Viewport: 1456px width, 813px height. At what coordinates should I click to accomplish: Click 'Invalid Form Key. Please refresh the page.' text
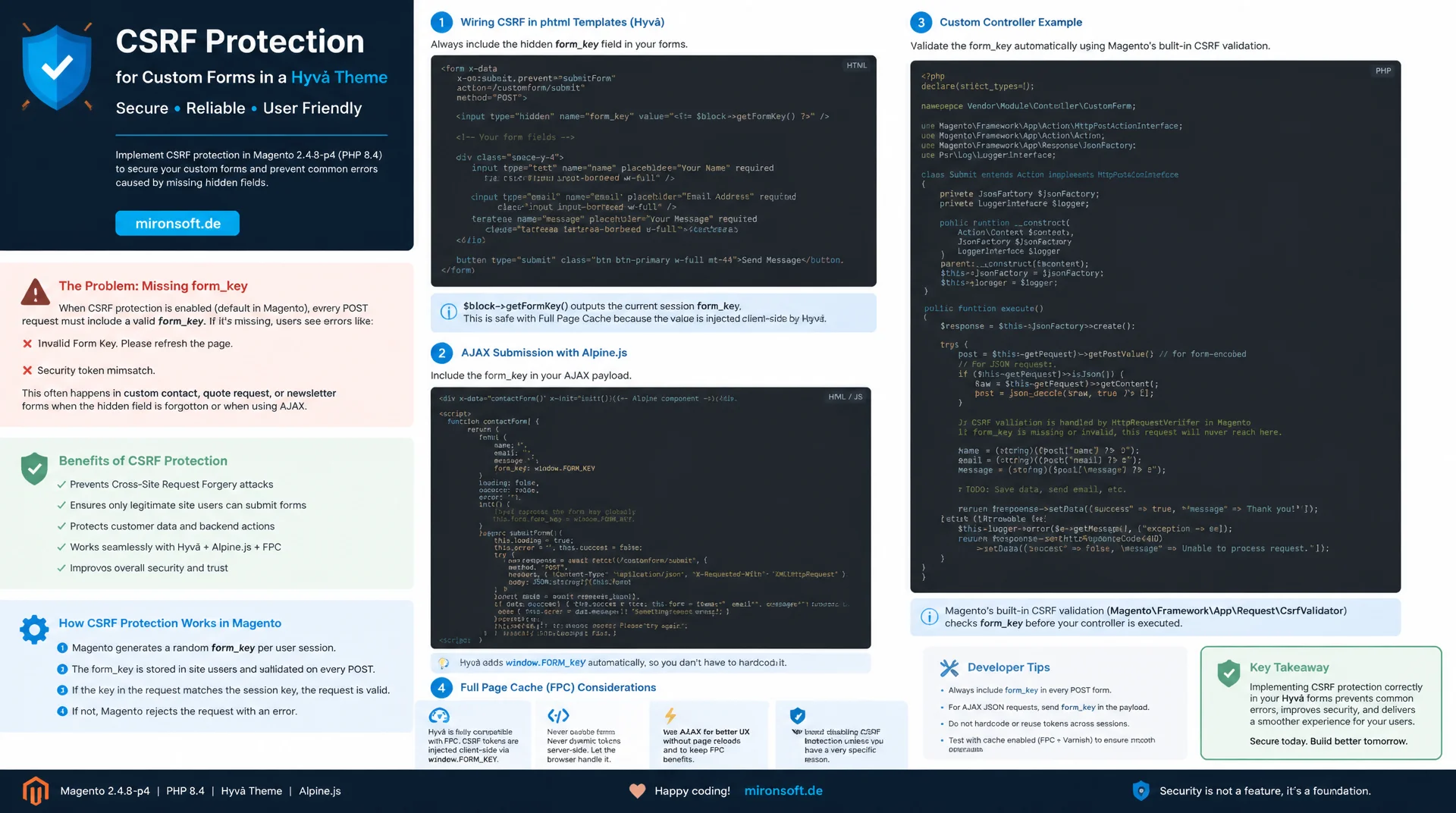click(x=135, y=344)
